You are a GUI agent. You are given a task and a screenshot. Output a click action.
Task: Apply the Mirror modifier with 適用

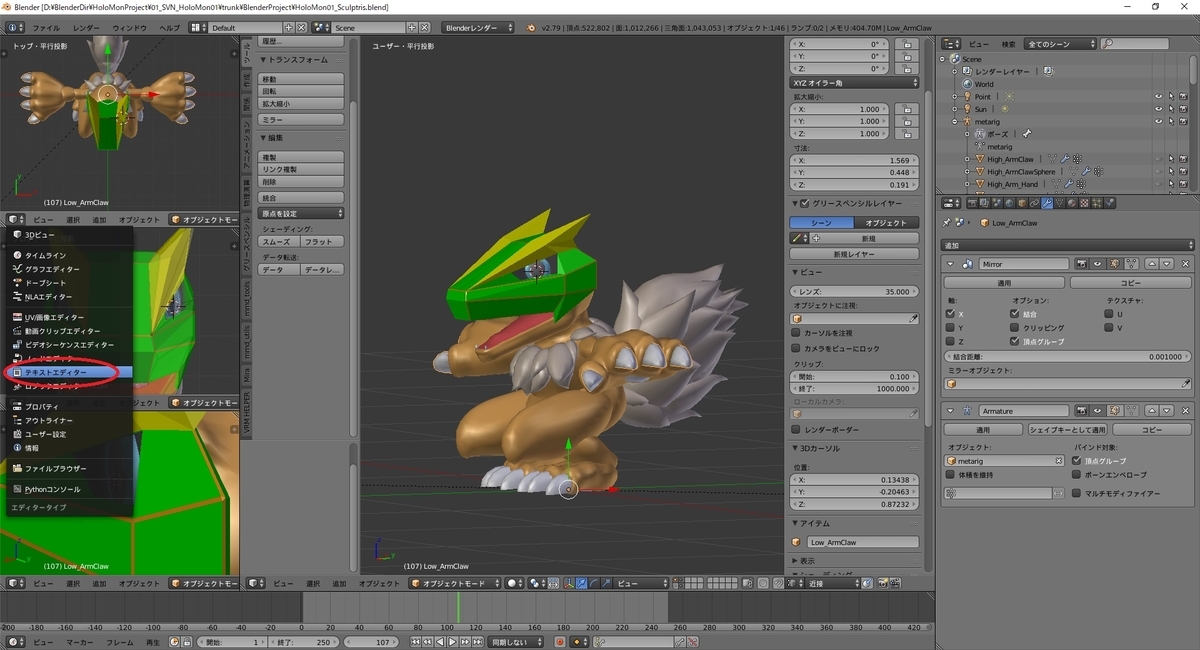1004,283
